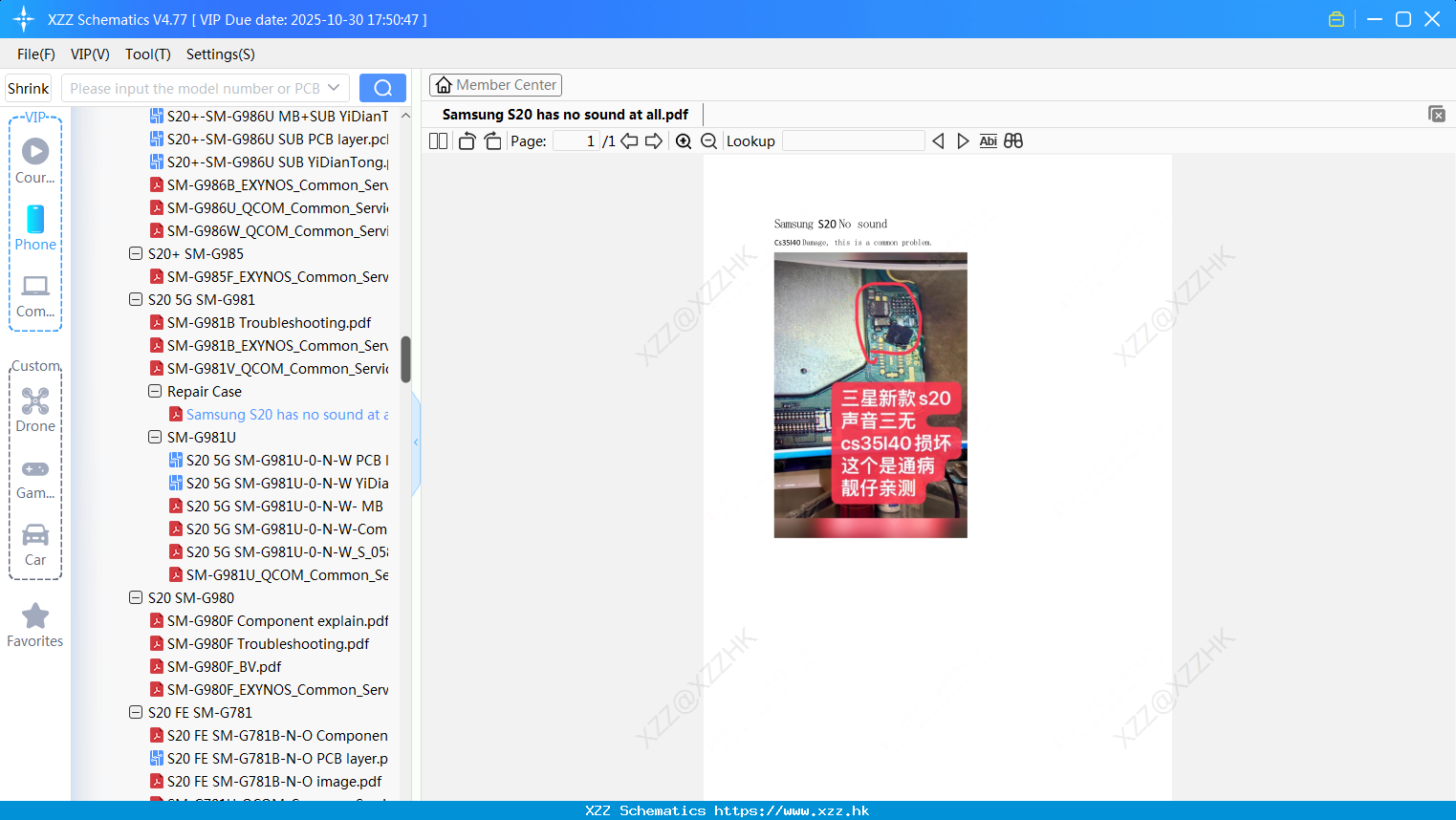Open the File(F) menu
1456x820 pixels.
pos(36,54)
